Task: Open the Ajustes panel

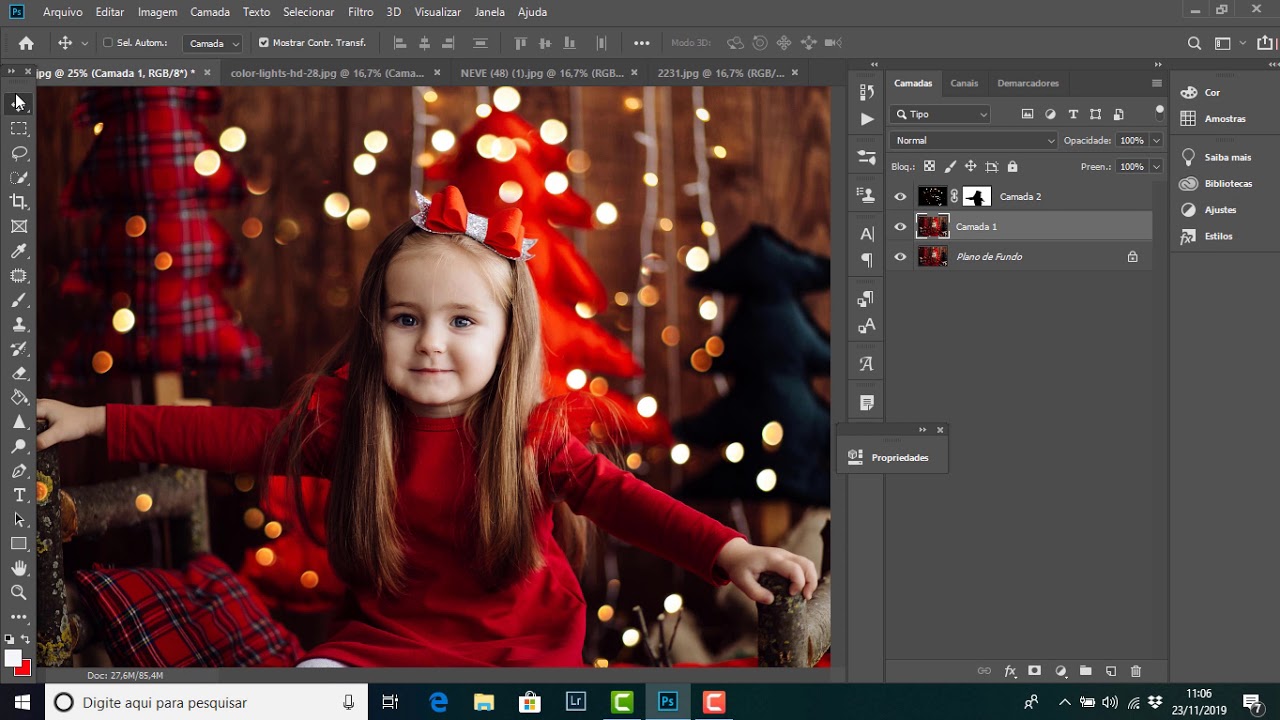Action: pyautogui.click(x=1208, y=210)
